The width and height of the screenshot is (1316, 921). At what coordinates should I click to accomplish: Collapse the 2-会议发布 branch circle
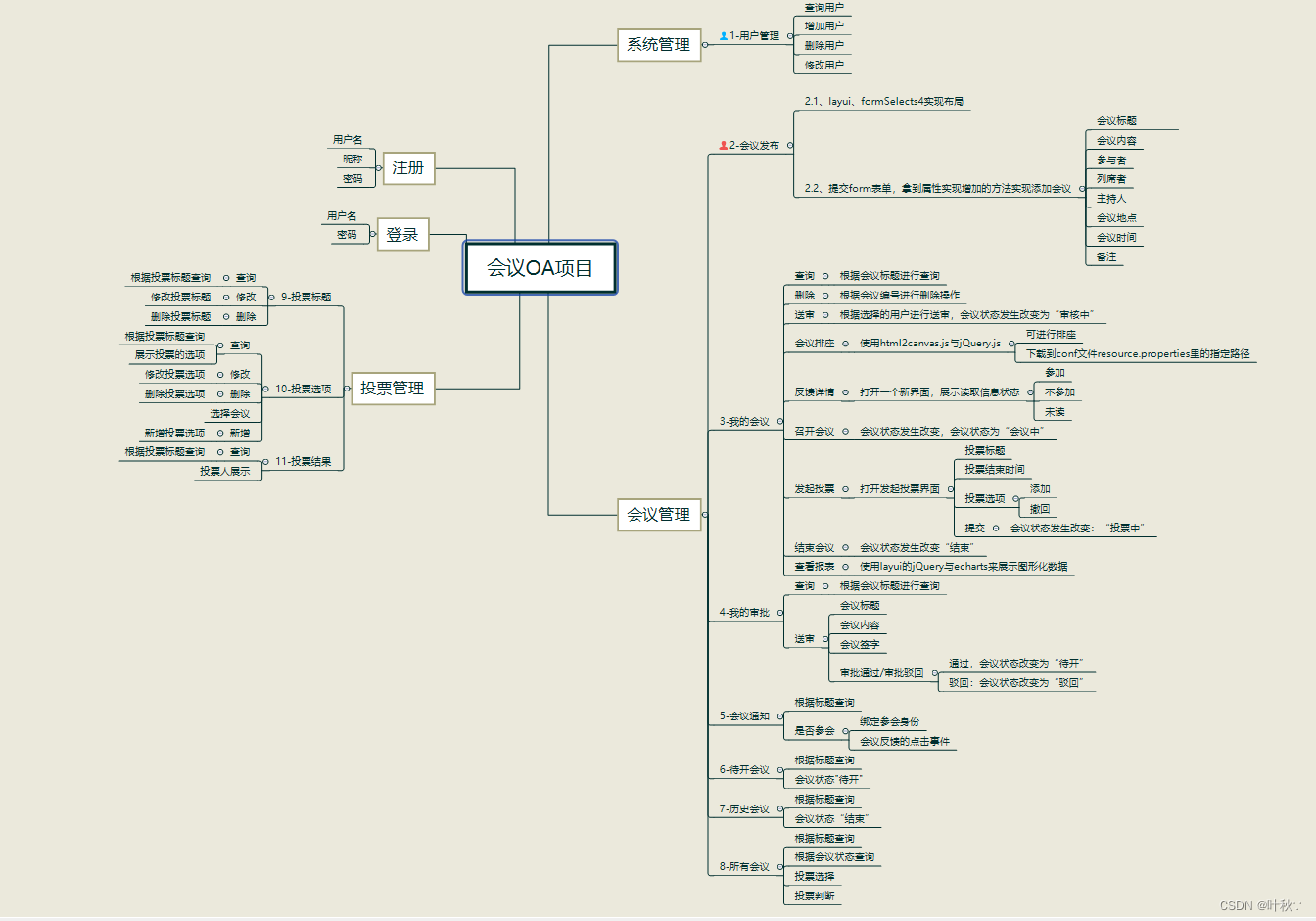coord(790,146)
